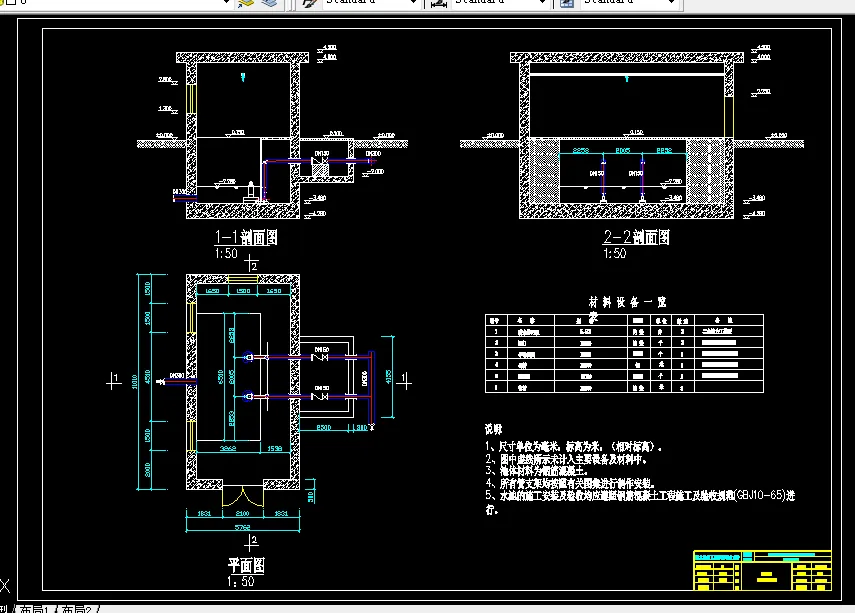This screenshot has width=855, height=613.
Task: Select the 2100 door width dimension
Action: (242, 513)
